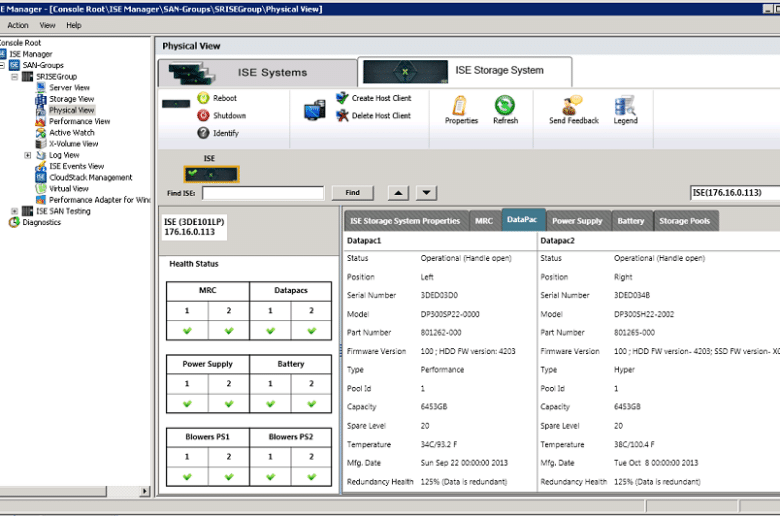Open Properties clipboard icon

pyautogui.click(x=460, y=105)
